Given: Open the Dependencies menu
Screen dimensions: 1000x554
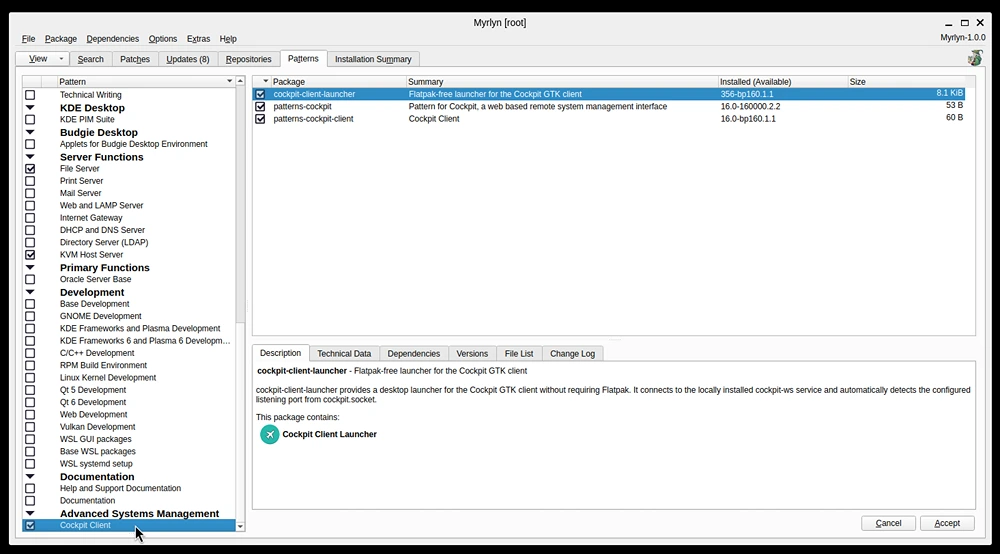Looking at the screenshot, I should click(112, 39).
